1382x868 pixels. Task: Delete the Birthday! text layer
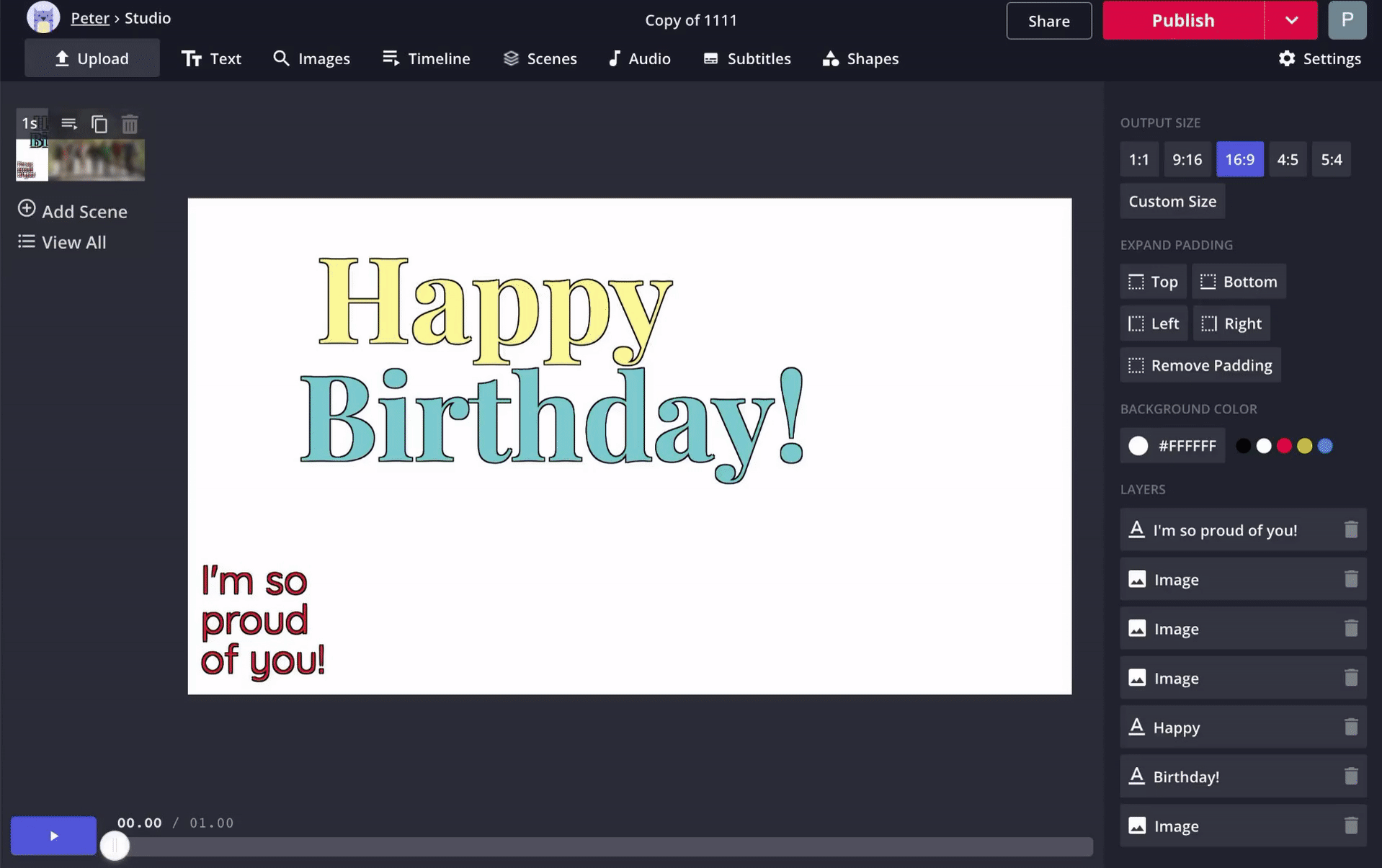coord(1350,777)
